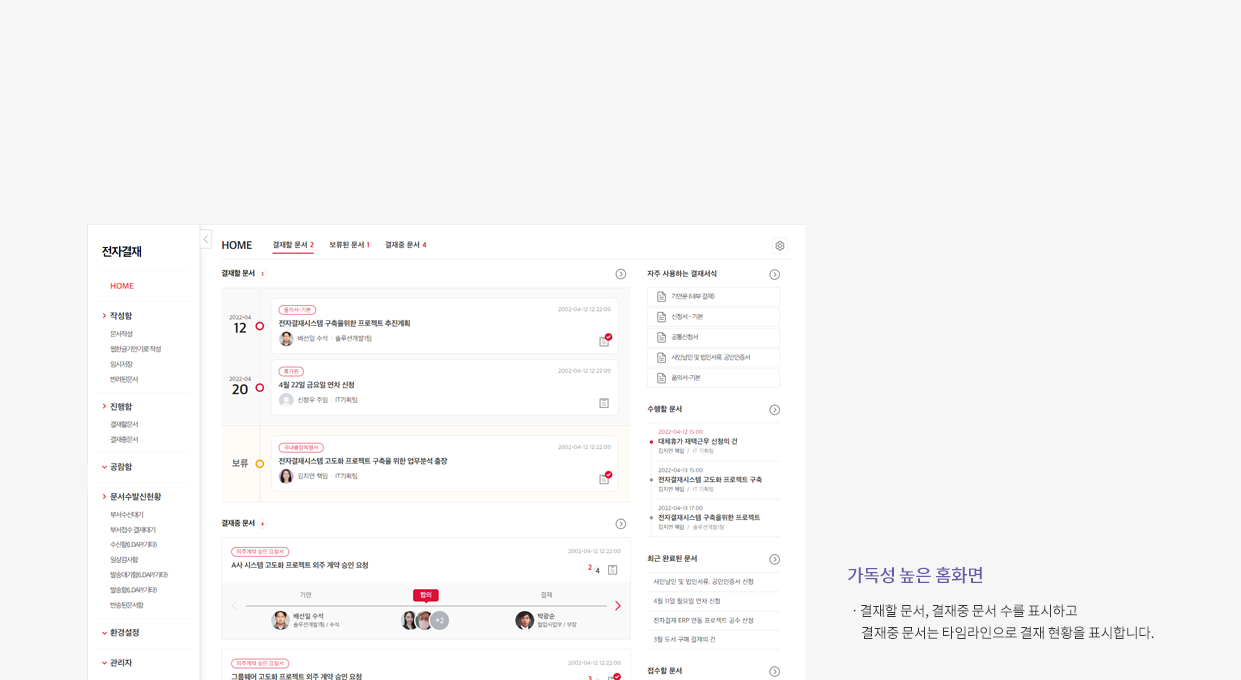Open 문서작성 under 작성함
Viewport: 1241px width, 680px height.
(121, 334)
